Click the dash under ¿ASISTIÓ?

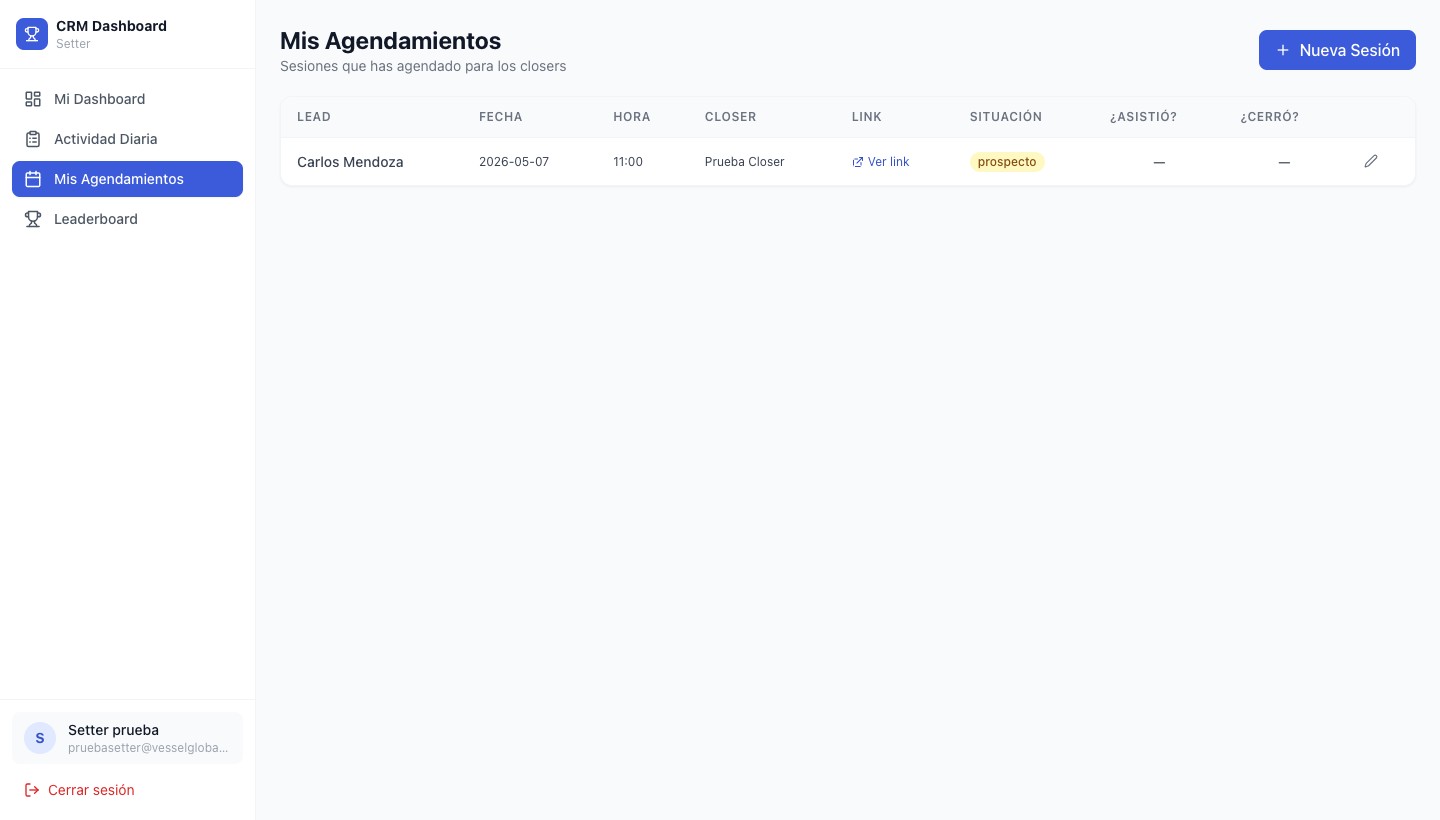[1159, 162]
